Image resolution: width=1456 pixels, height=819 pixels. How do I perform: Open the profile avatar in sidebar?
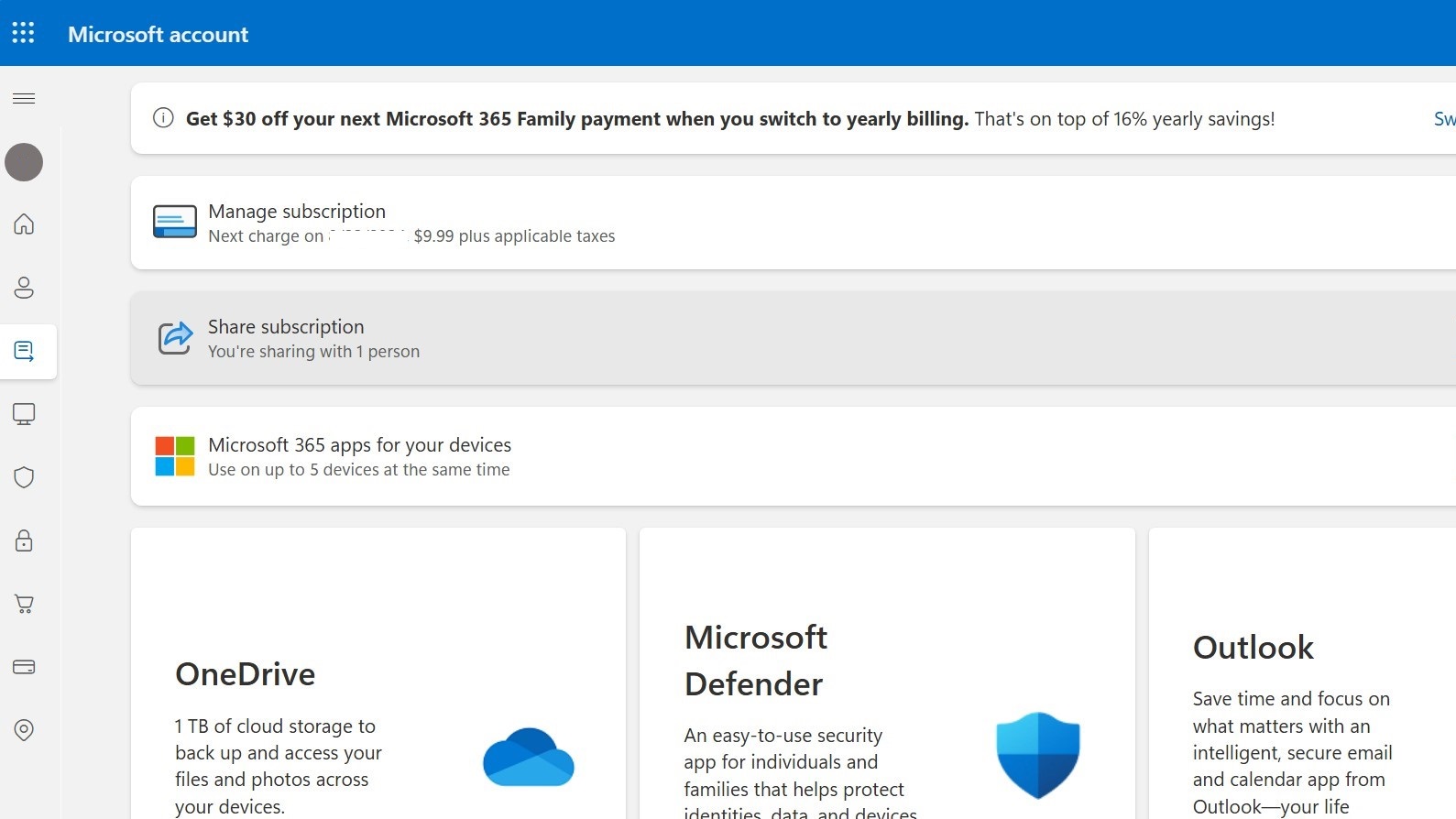[24, 162]
